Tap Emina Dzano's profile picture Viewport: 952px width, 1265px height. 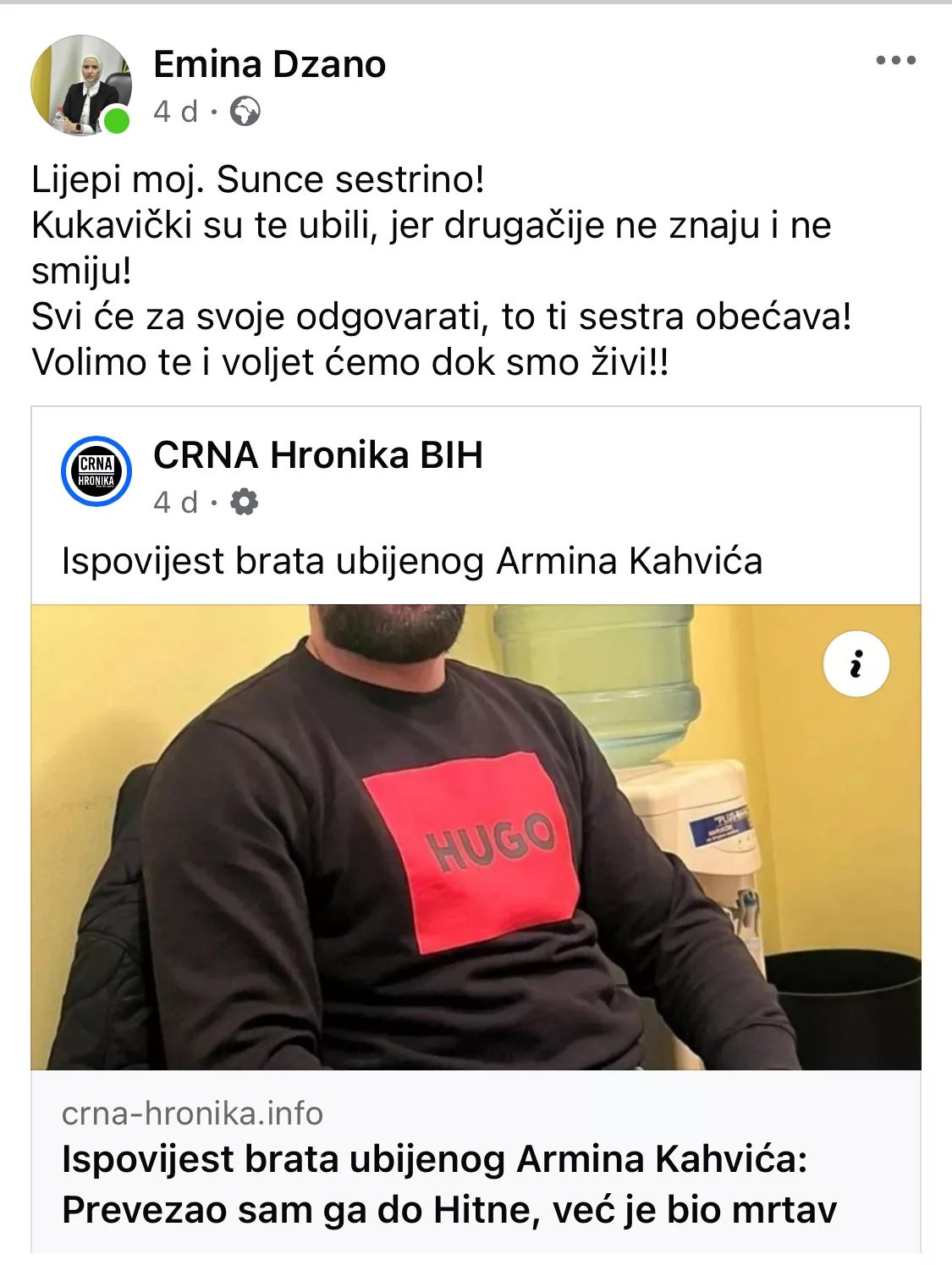[81, 85]
